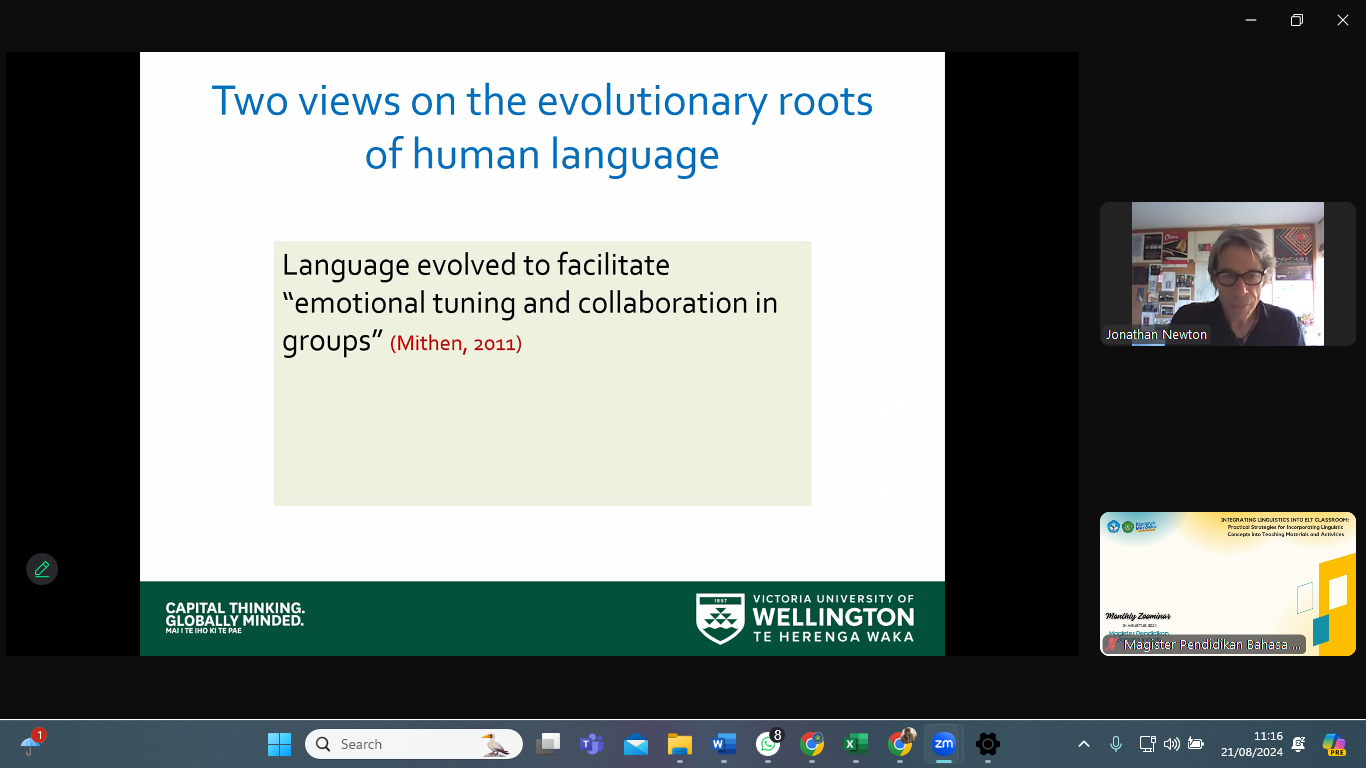Toggle notifications bell in system tray
1366x768 pixels.
pos(1298,744)
